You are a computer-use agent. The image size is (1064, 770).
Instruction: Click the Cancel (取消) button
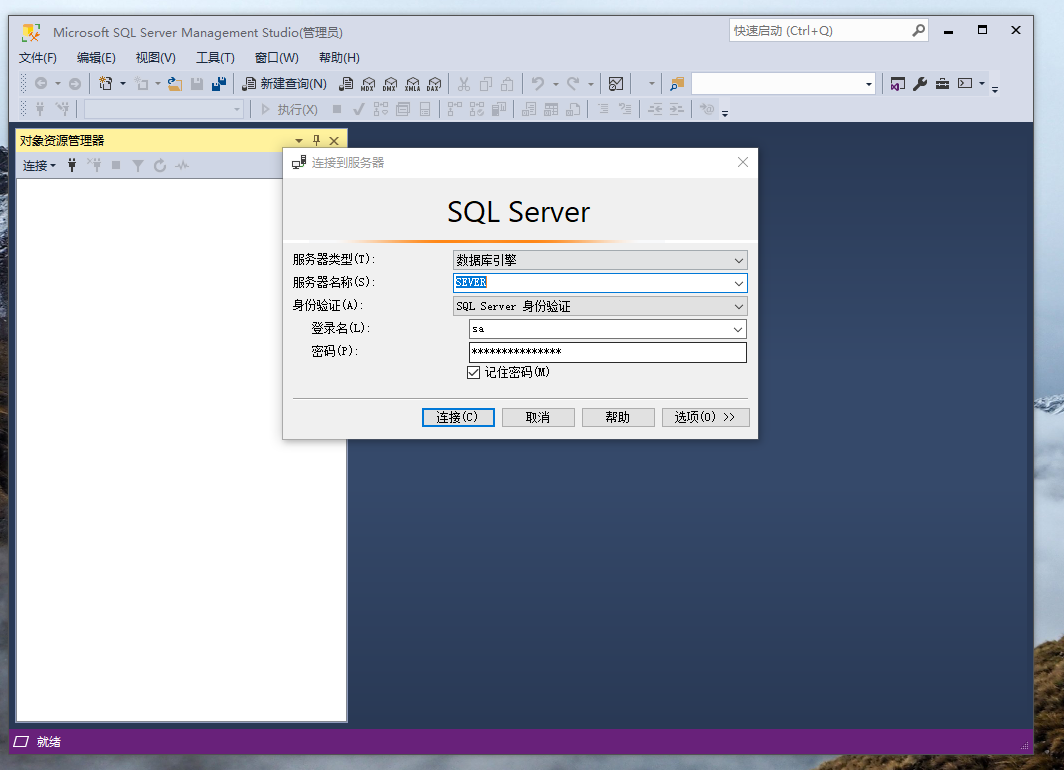[x=538, y=417]
